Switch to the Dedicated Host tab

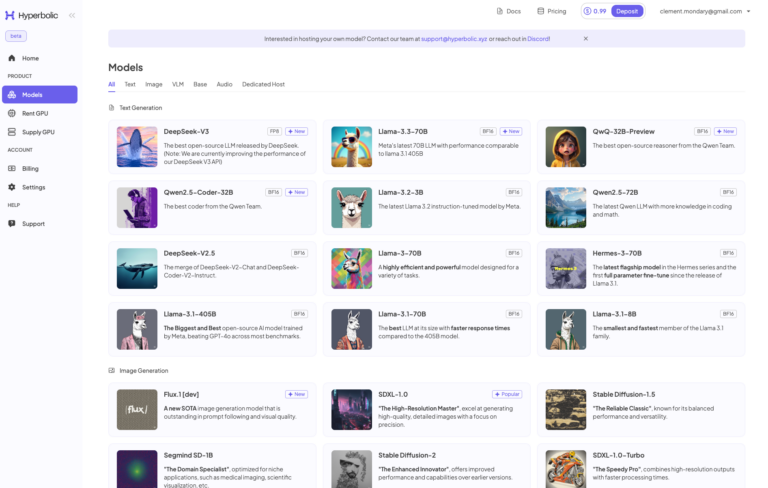[x=264, y=84]
